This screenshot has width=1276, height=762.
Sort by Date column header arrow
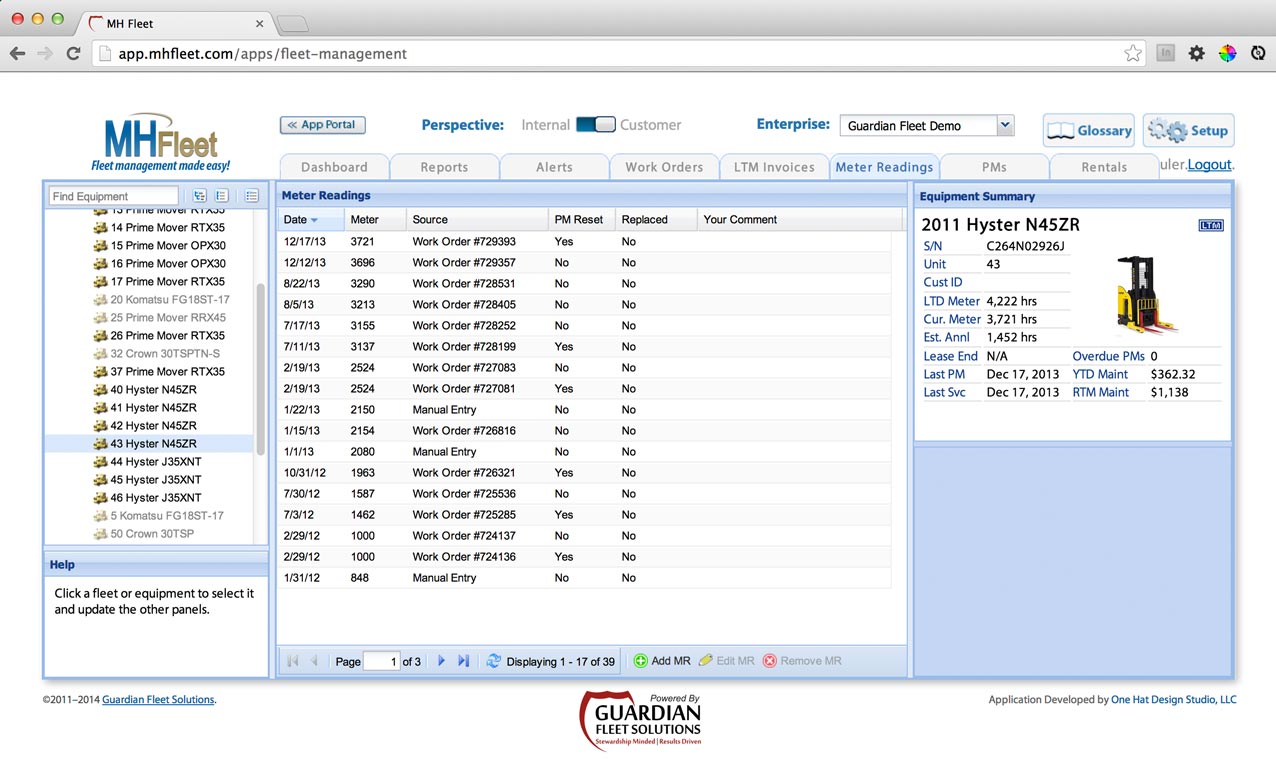coord(314,220)
